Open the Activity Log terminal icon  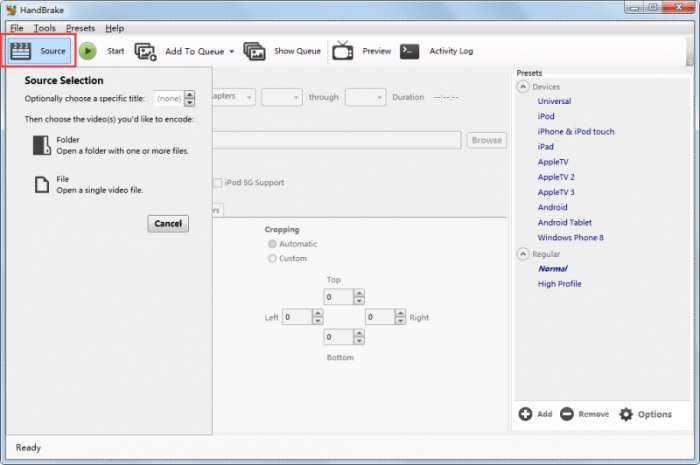point(409,51)
